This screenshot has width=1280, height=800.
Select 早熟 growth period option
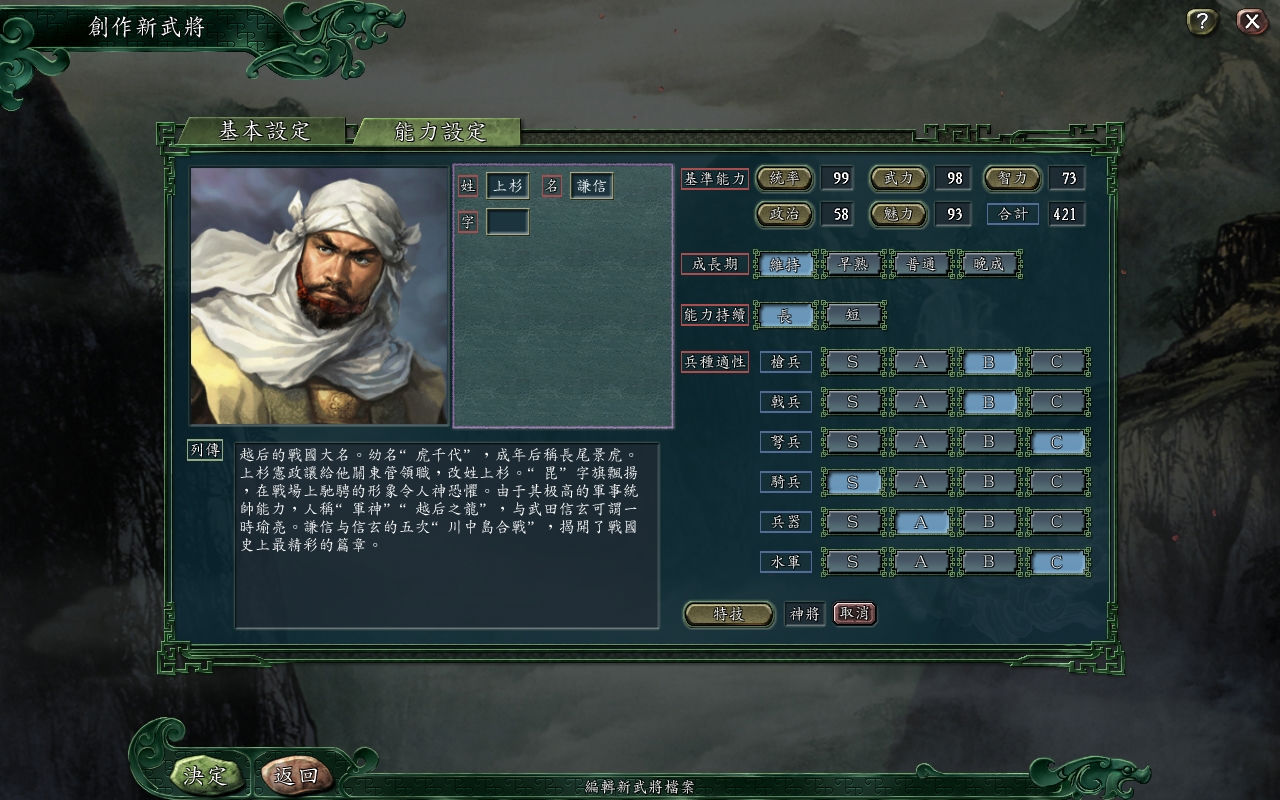point(853,264)
